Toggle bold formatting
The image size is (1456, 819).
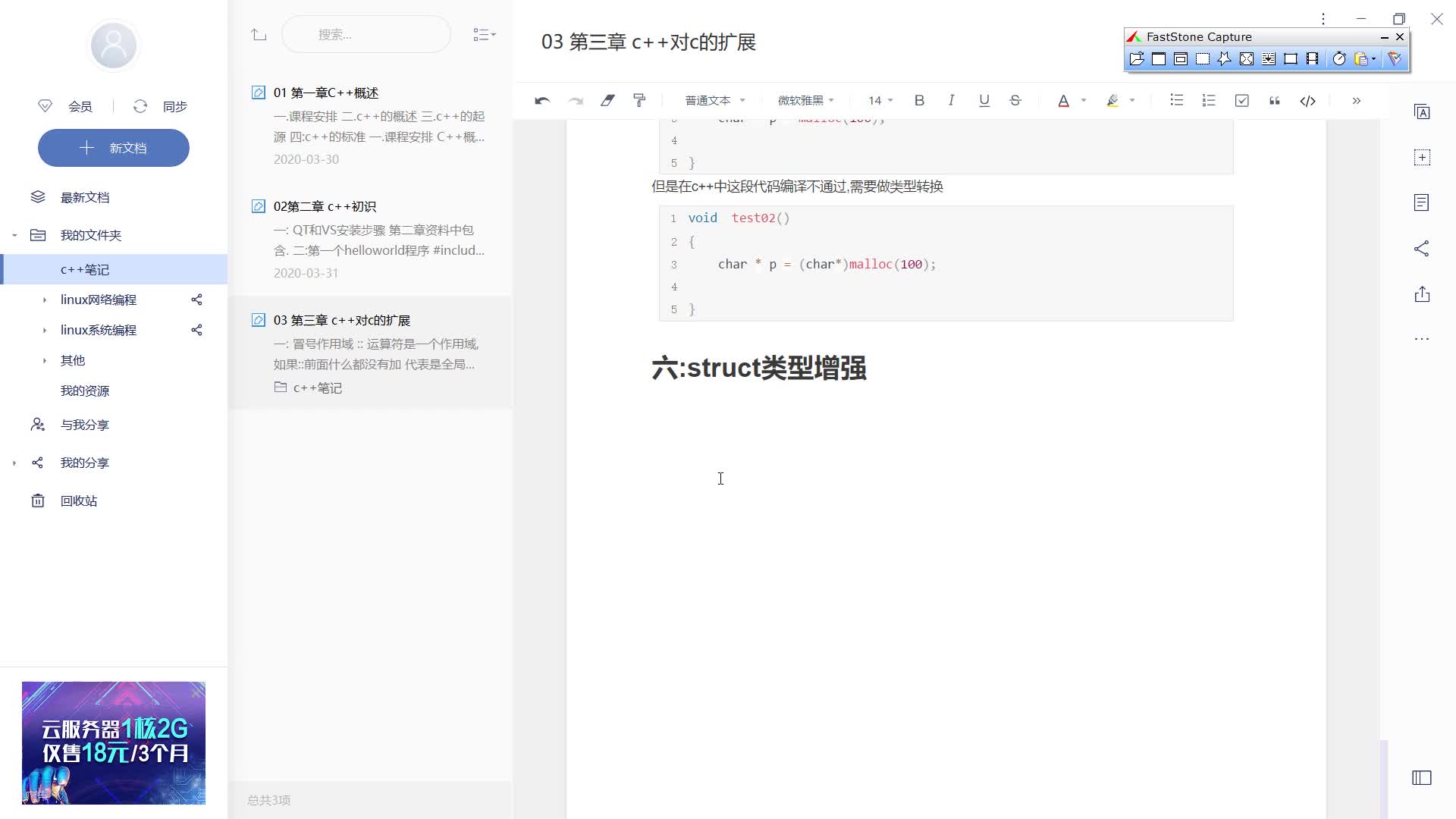[919, 100]
